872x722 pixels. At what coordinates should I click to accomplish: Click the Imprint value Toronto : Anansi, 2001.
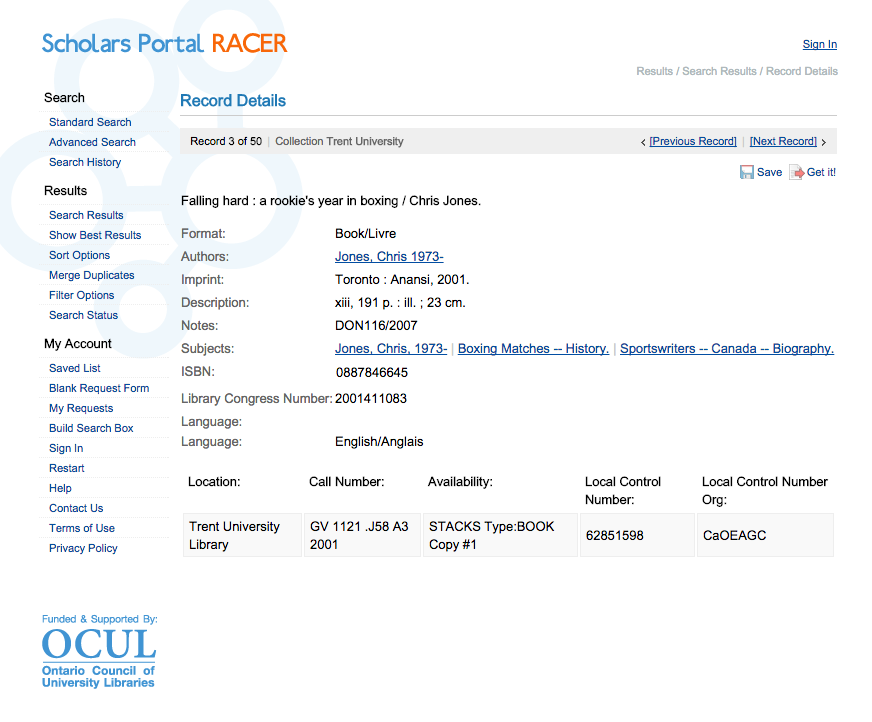[x=402, y=280]
